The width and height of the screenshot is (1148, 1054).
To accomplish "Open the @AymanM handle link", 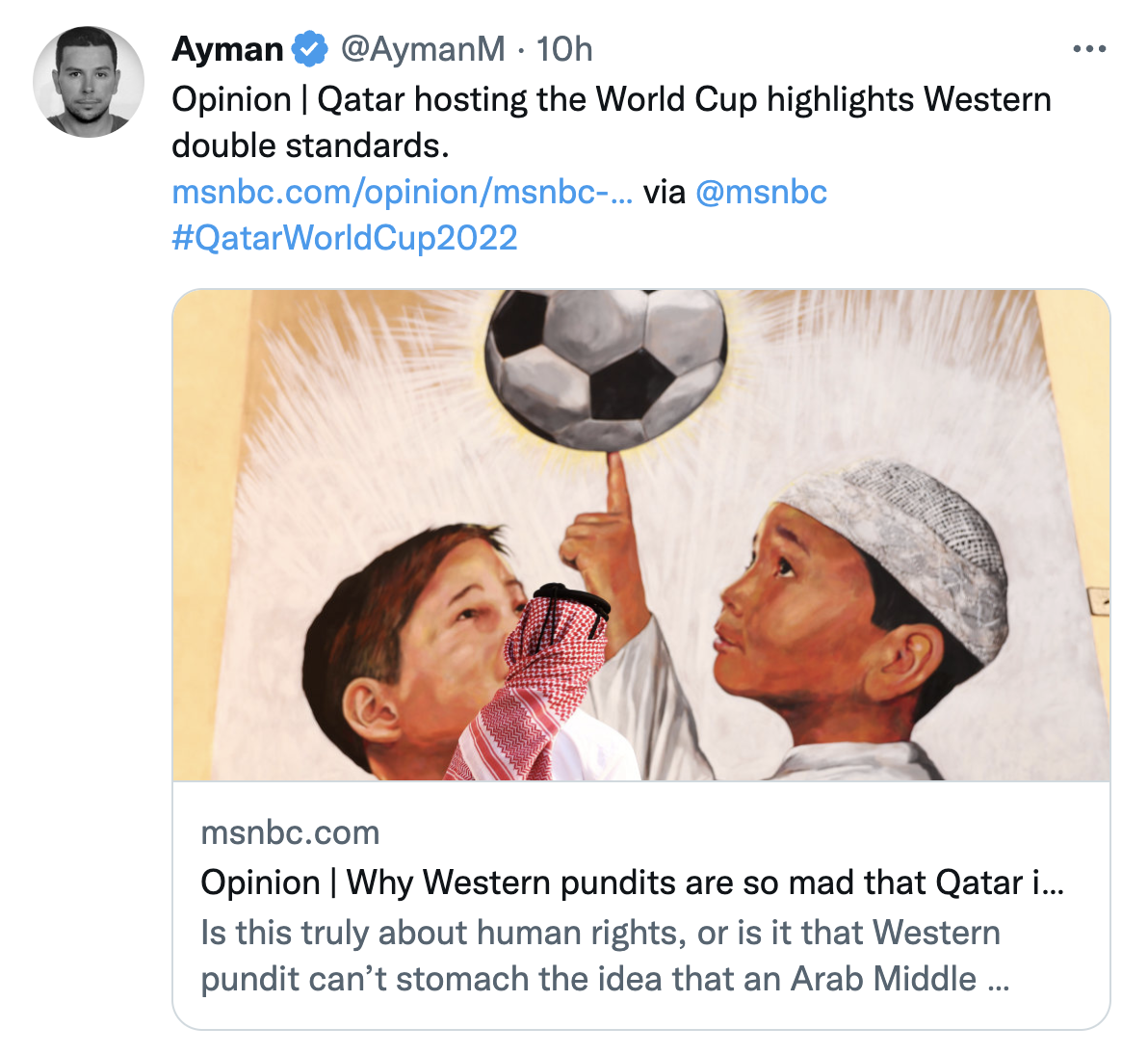I will (x=423, y=49).
